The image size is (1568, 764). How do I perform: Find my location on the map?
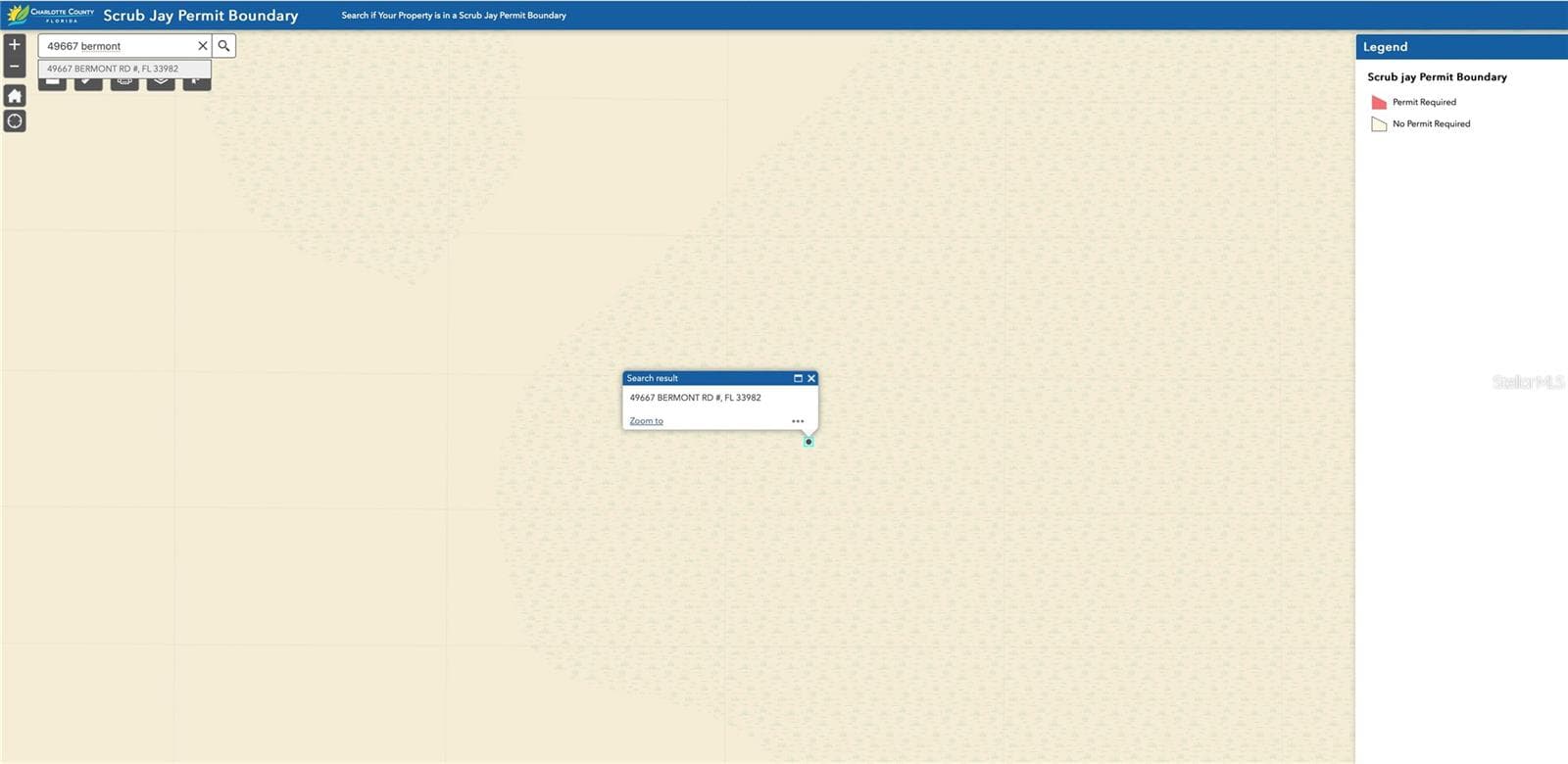tap(15, 120)
